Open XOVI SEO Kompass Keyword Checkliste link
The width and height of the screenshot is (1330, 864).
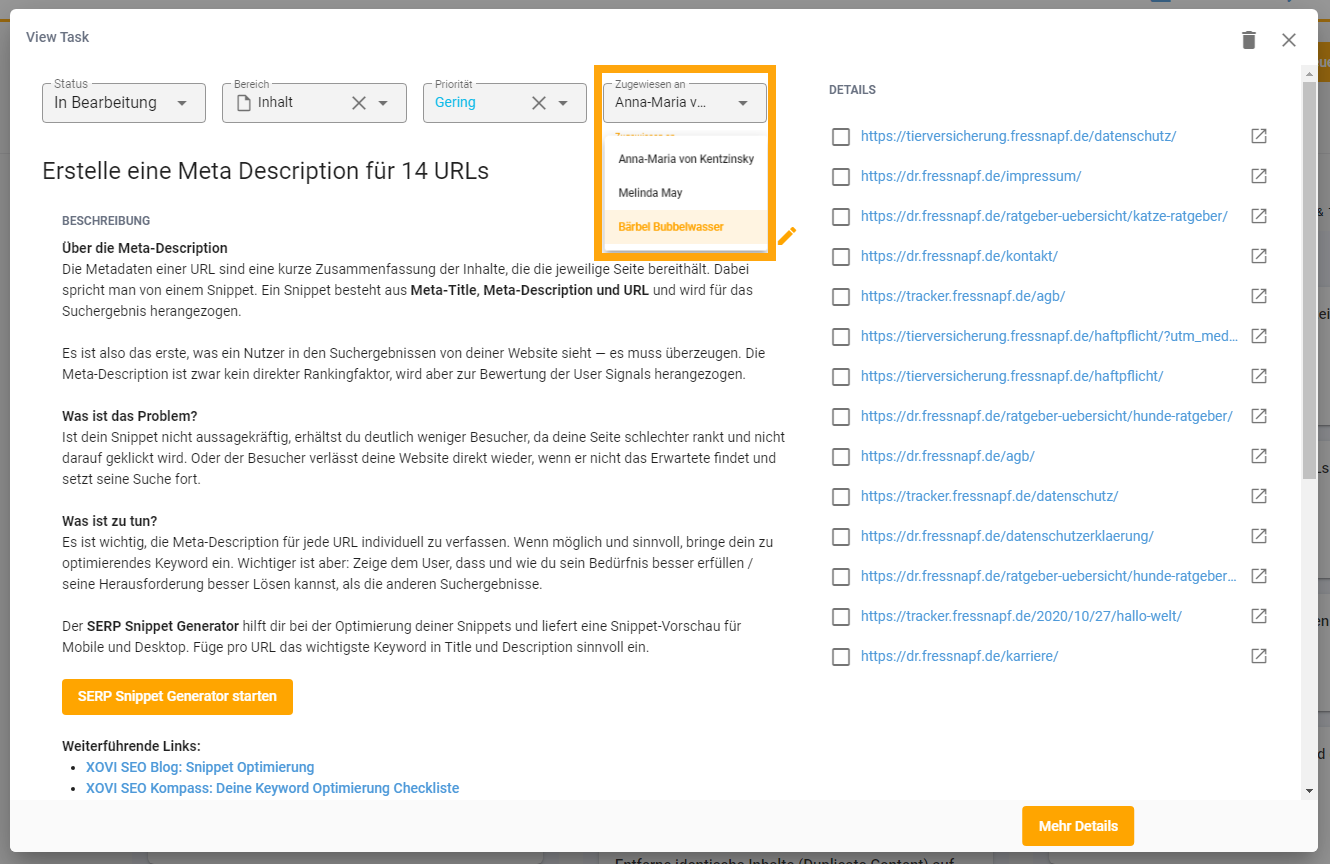click(273, 788)
